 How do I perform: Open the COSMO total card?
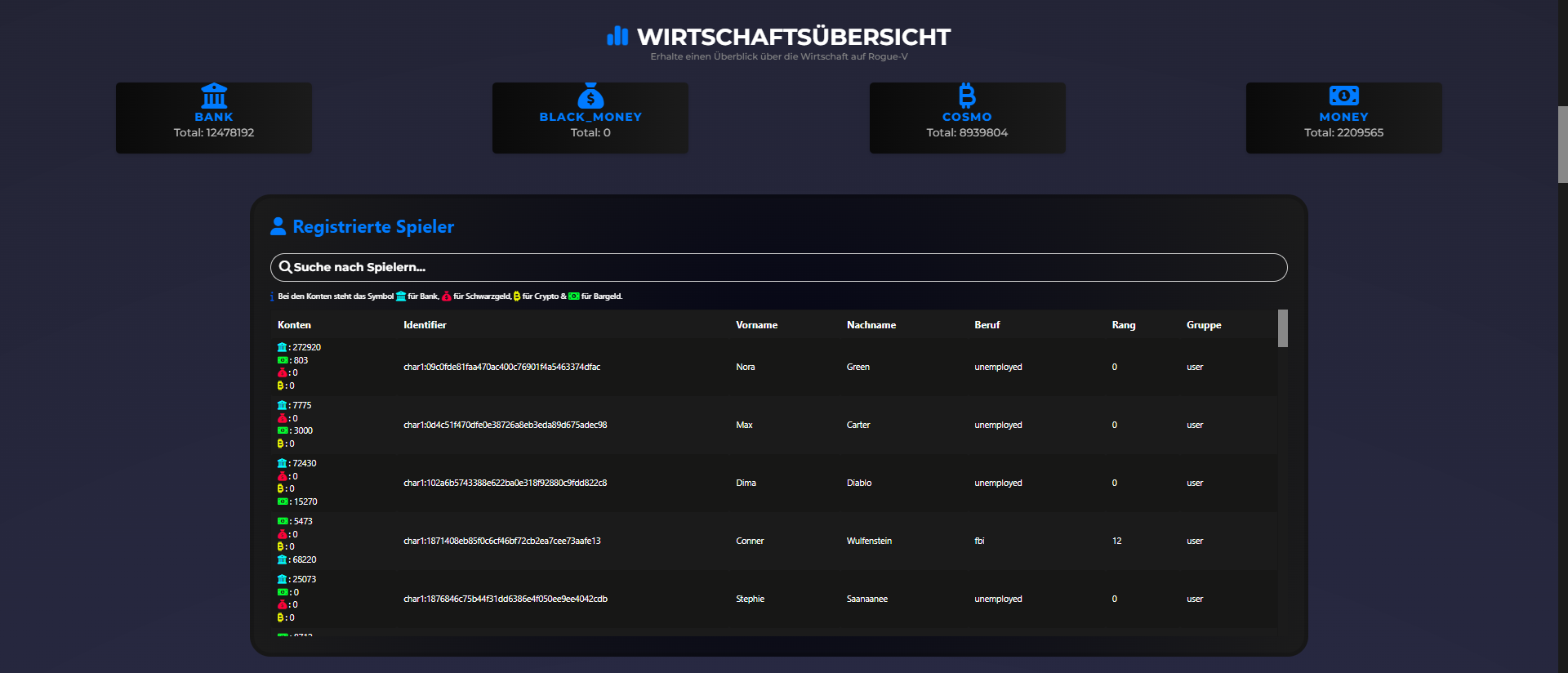point(967,118)
